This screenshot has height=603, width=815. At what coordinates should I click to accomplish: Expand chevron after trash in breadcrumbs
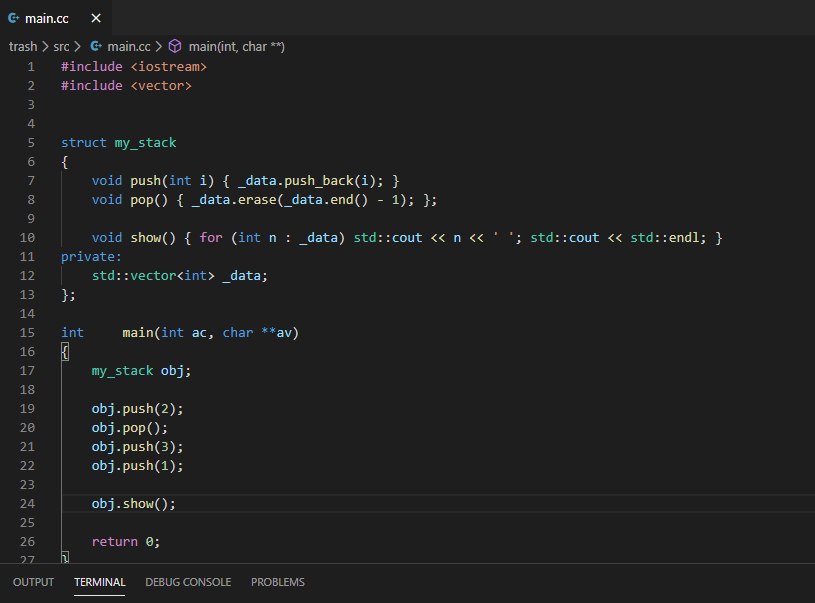point(45,47)
